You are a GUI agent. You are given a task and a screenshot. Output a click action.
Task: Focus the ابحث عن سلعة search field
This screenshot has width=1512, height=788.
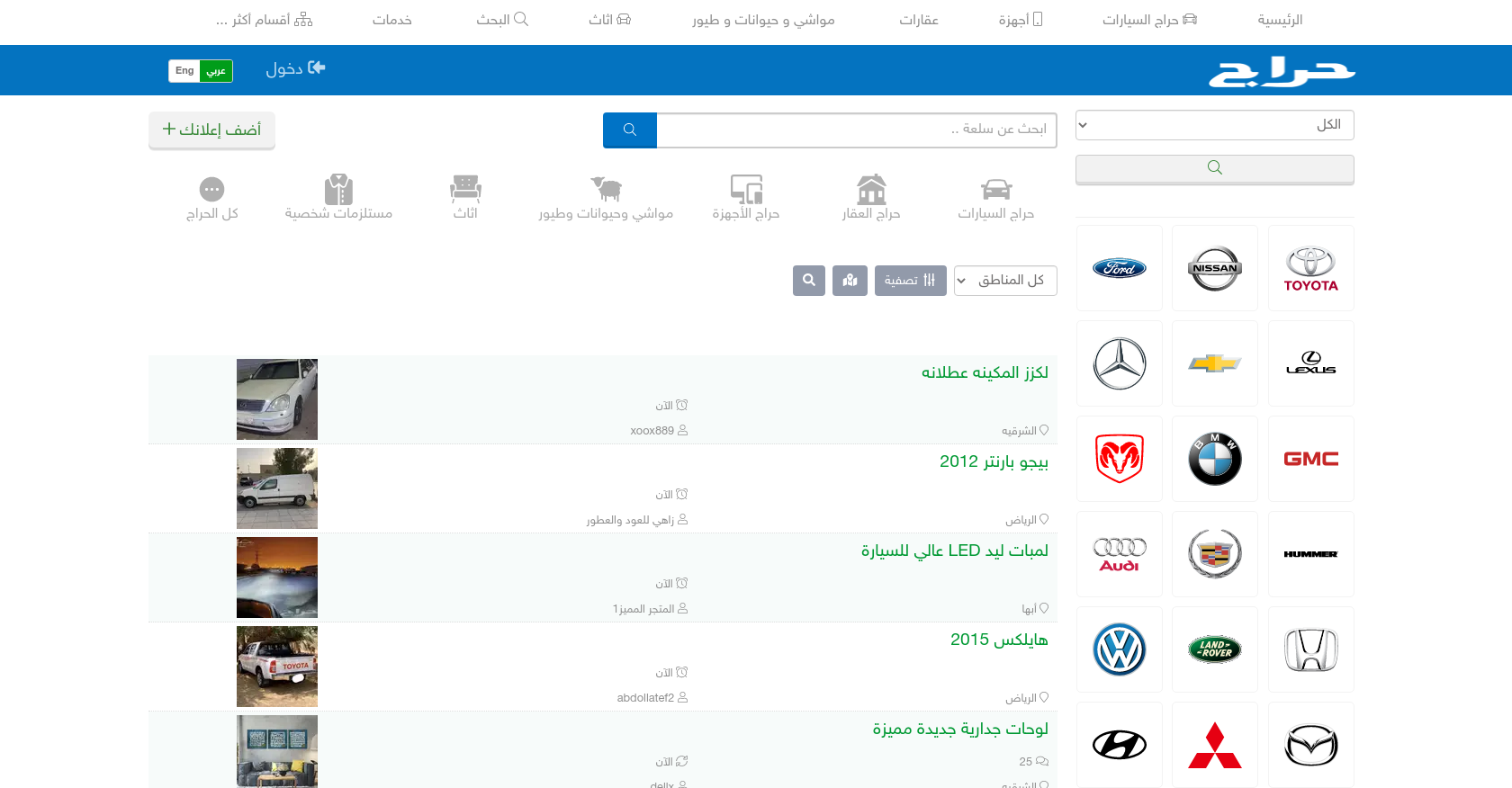857,130
